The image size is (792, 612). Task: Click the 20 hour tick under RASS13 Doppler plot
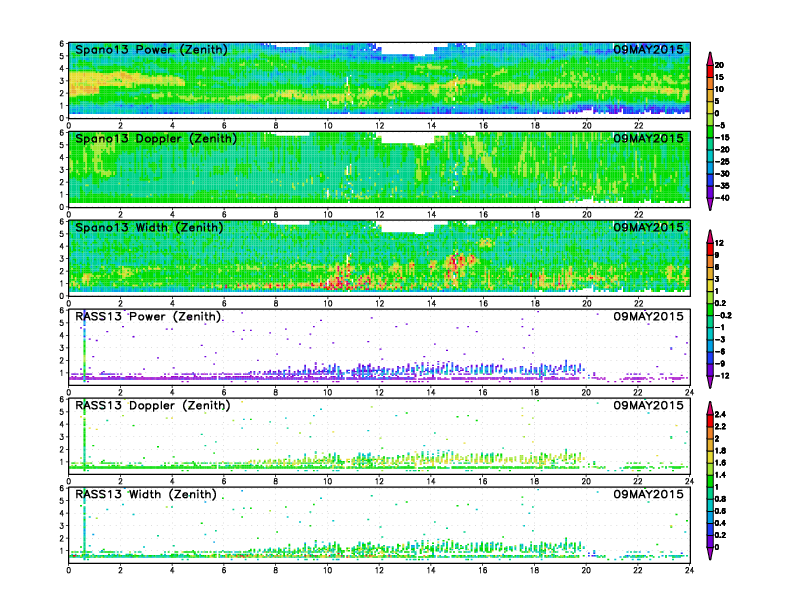[x=586, y=481]
